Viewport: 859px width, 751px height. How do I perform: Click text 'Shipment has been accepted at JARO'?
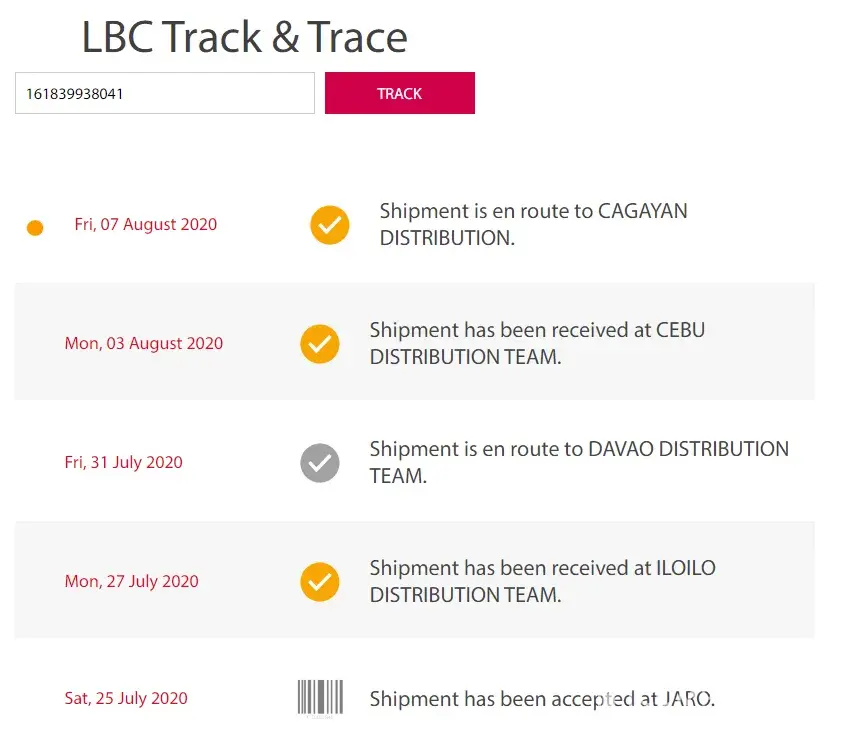tap(542, 699)
